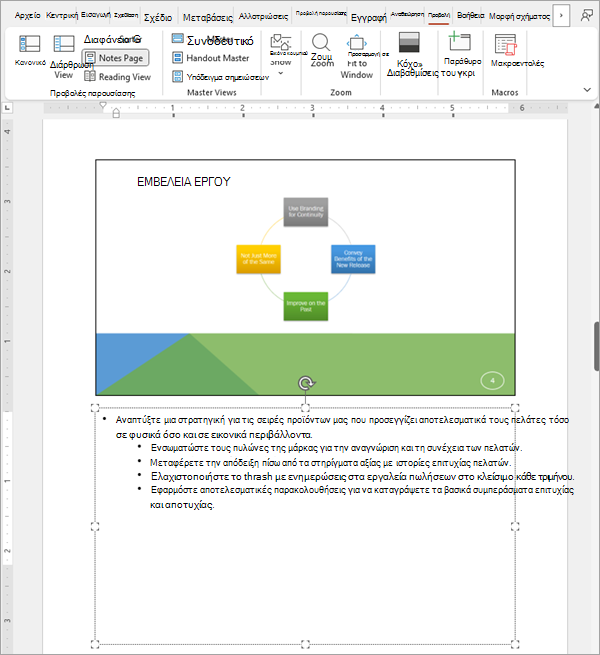
Task: Click bullet text starting with Εφαρμόστε
Action: [362, 497]
